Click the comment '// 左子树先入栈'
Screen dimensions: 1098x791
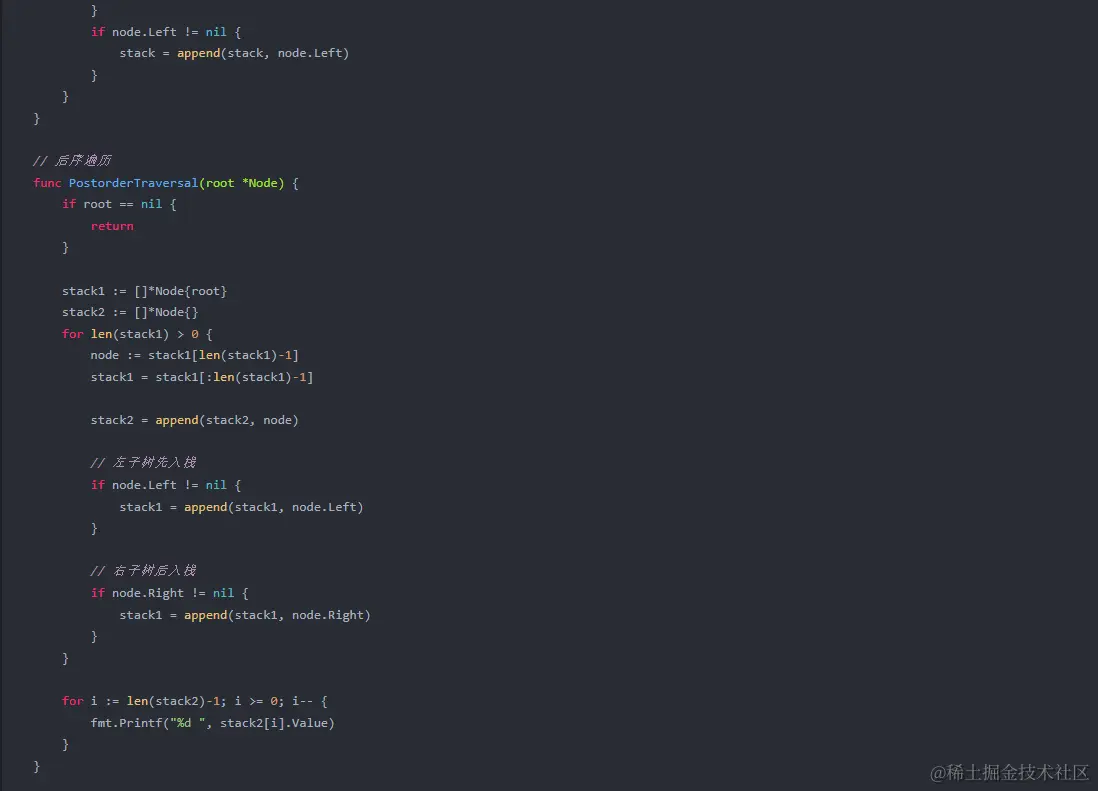144,462
